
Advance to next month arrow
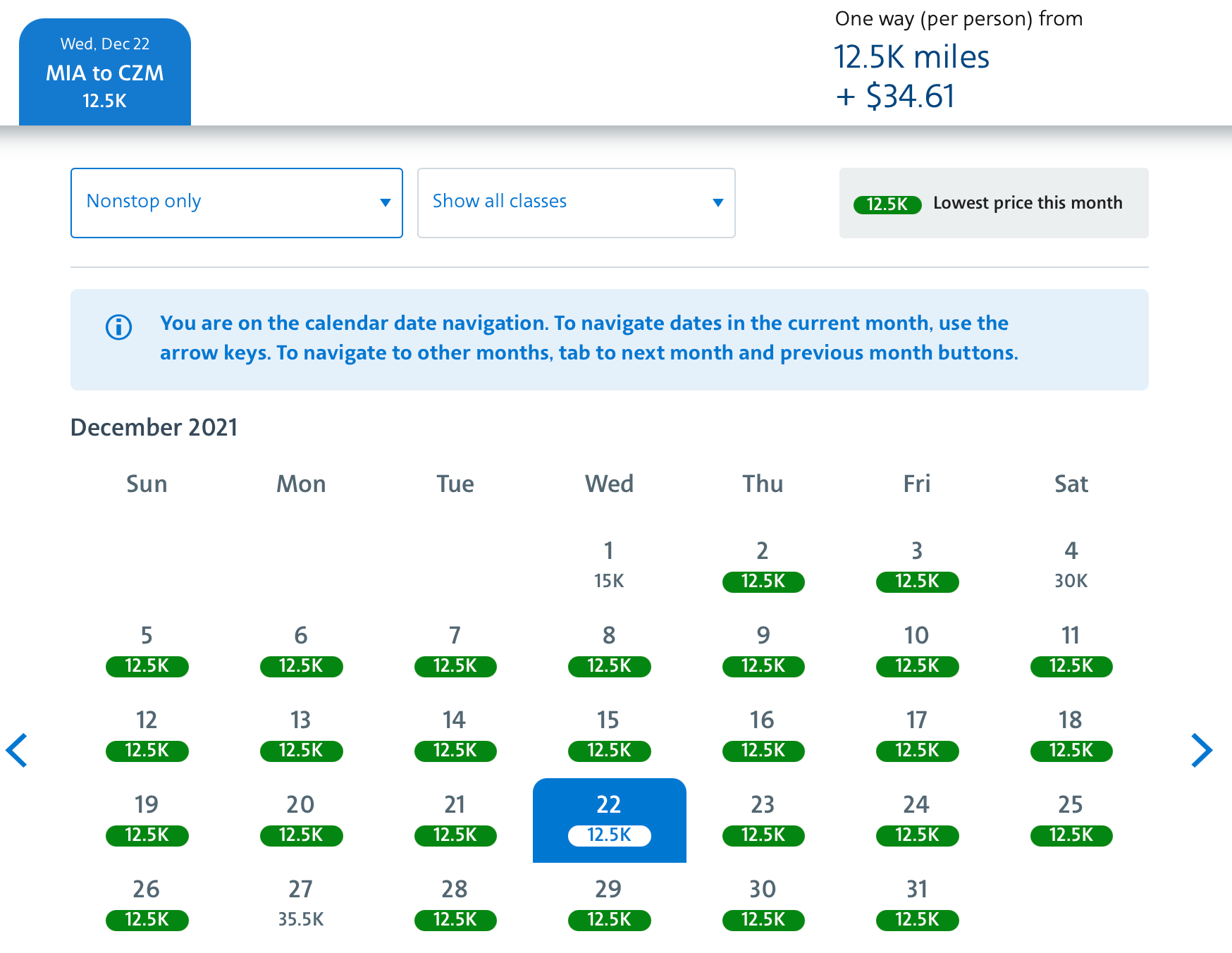[1201, 750]
